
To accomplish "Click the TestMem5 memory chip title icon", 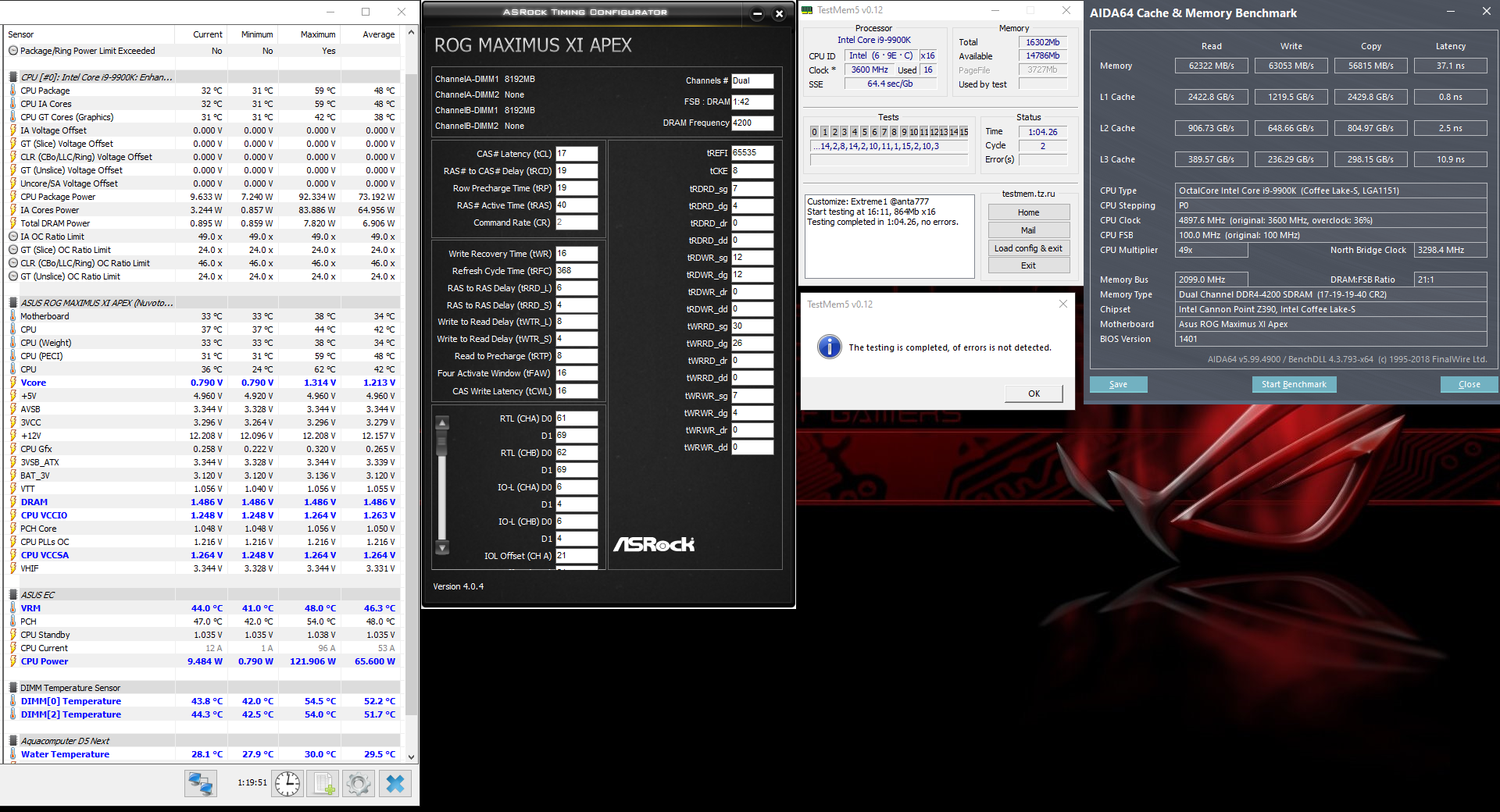I will 808,10.
